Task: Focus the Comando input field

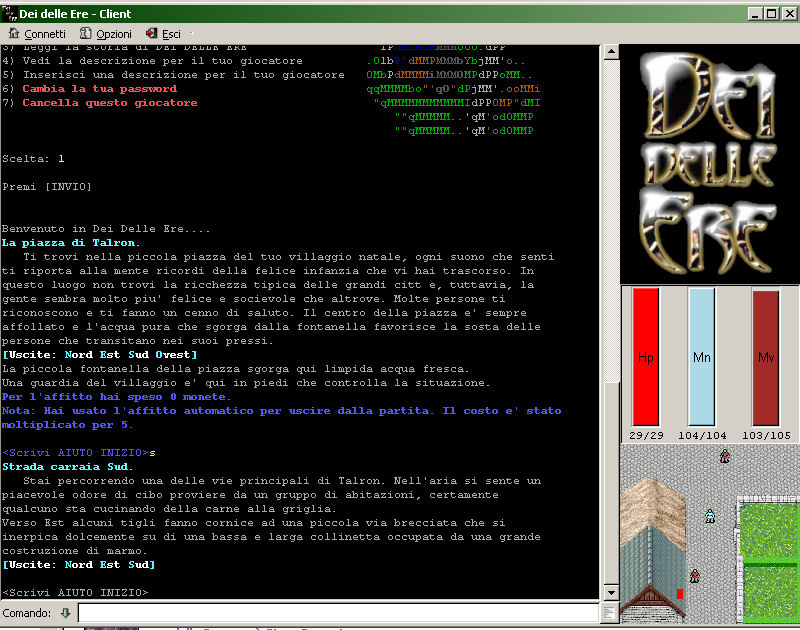Action: [x=338, y=612]
